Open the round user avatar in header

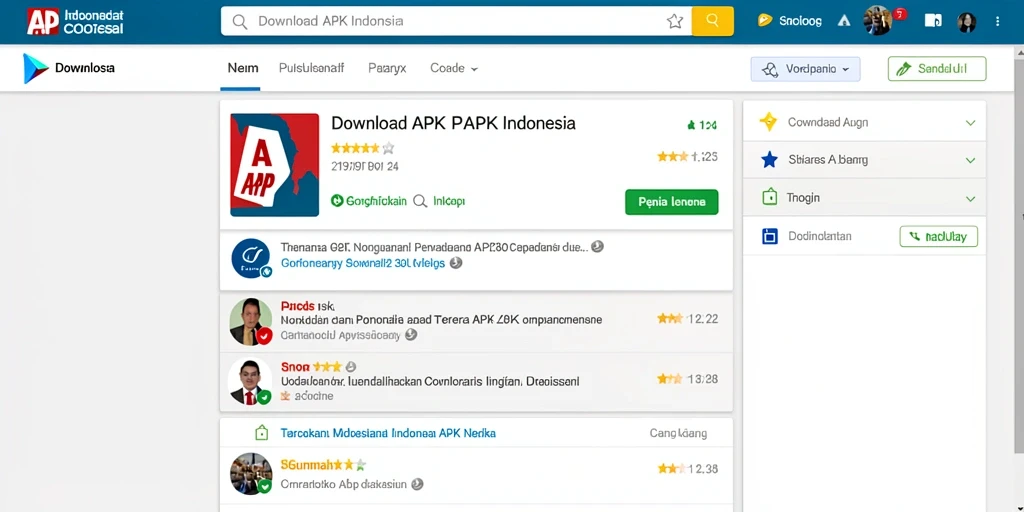click(967, 22)
